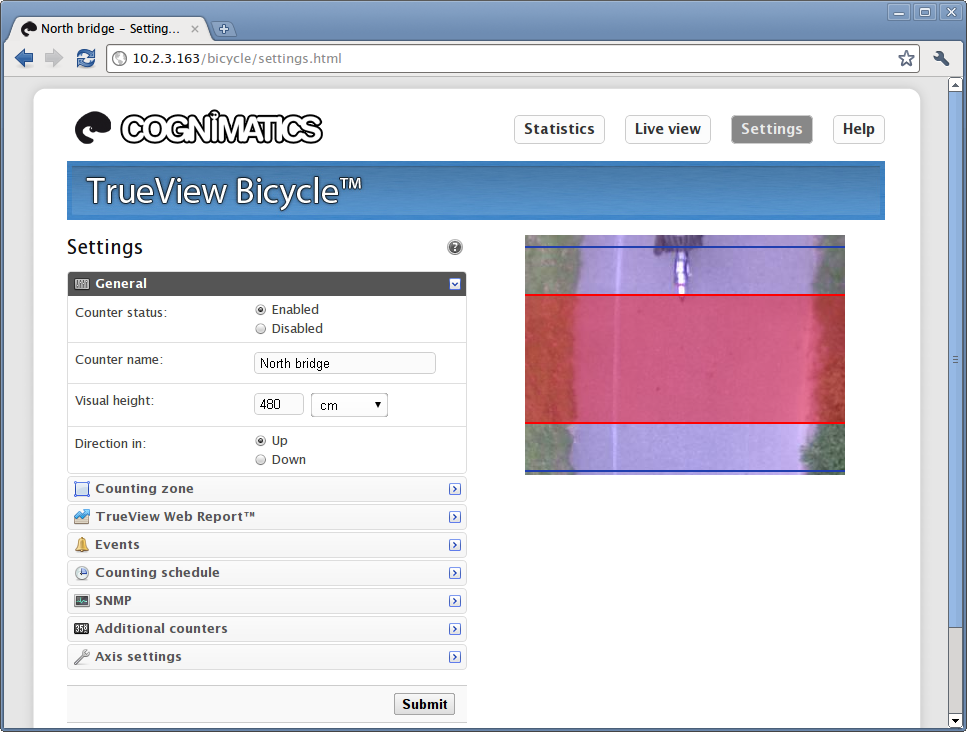Click the Counter name input field
The height and width of the screenshot is (732, 967).
point(345,363)
